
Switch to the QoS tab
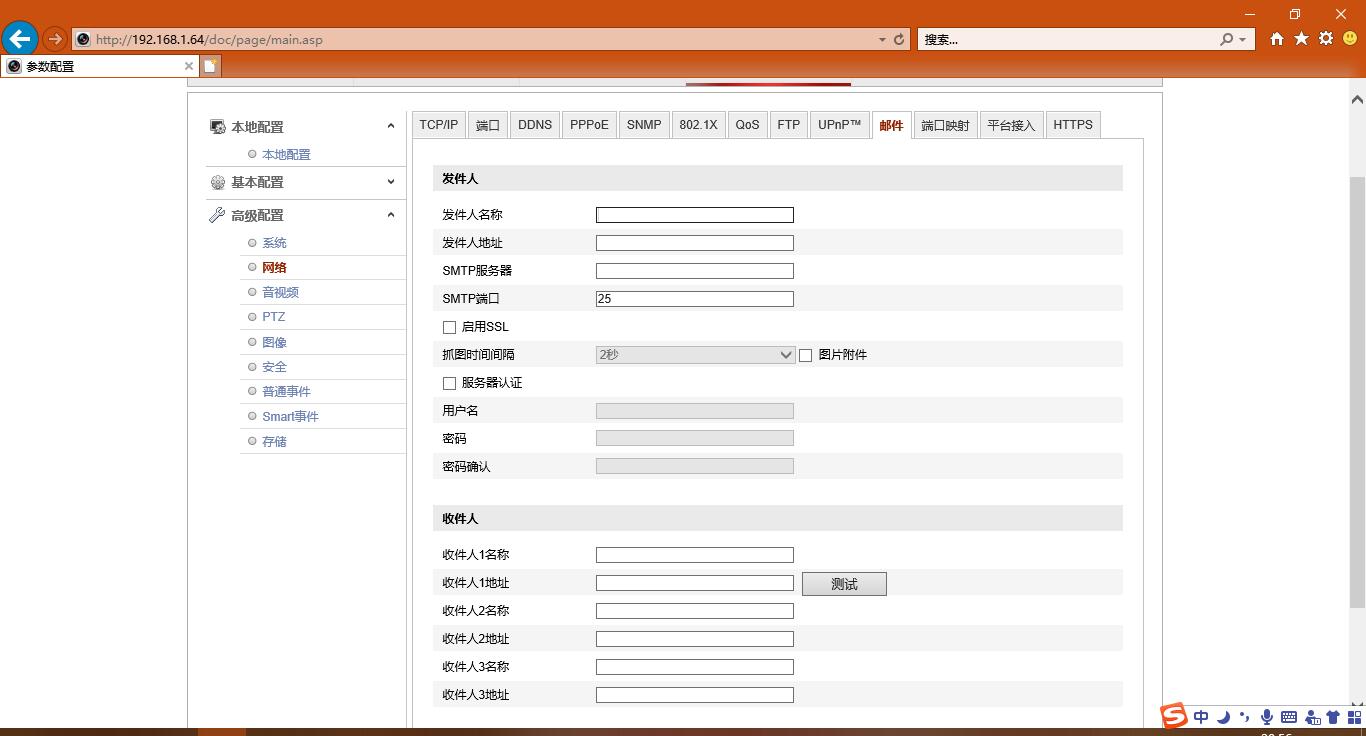(x=747, y=125)
